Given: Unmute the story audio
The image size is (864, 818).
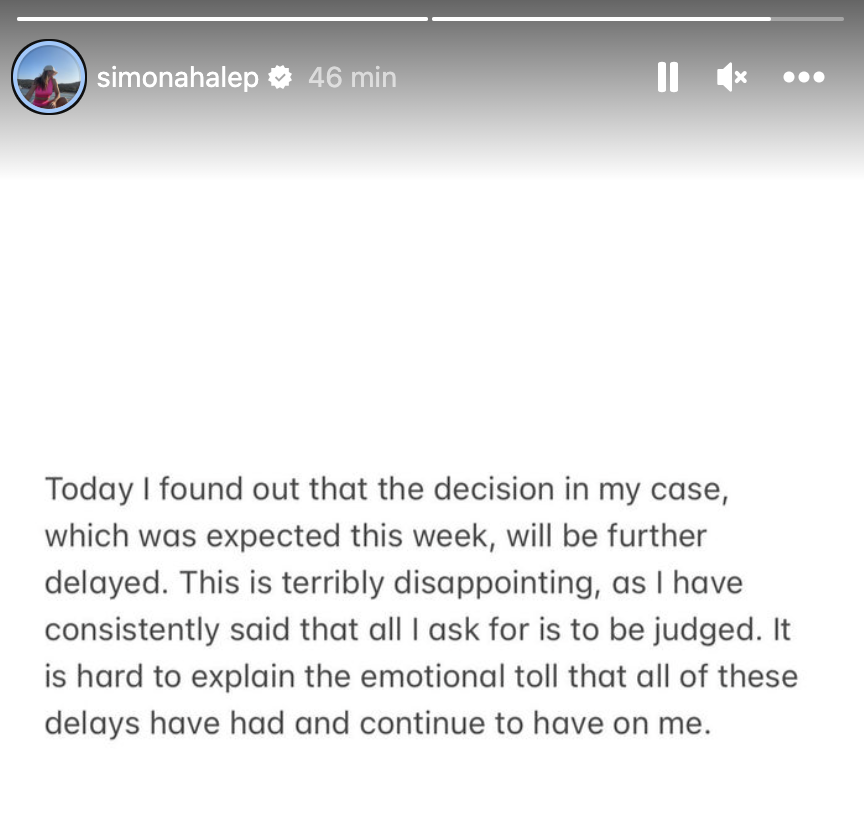Looking at the screenshot, I should (x=732, y=77).
